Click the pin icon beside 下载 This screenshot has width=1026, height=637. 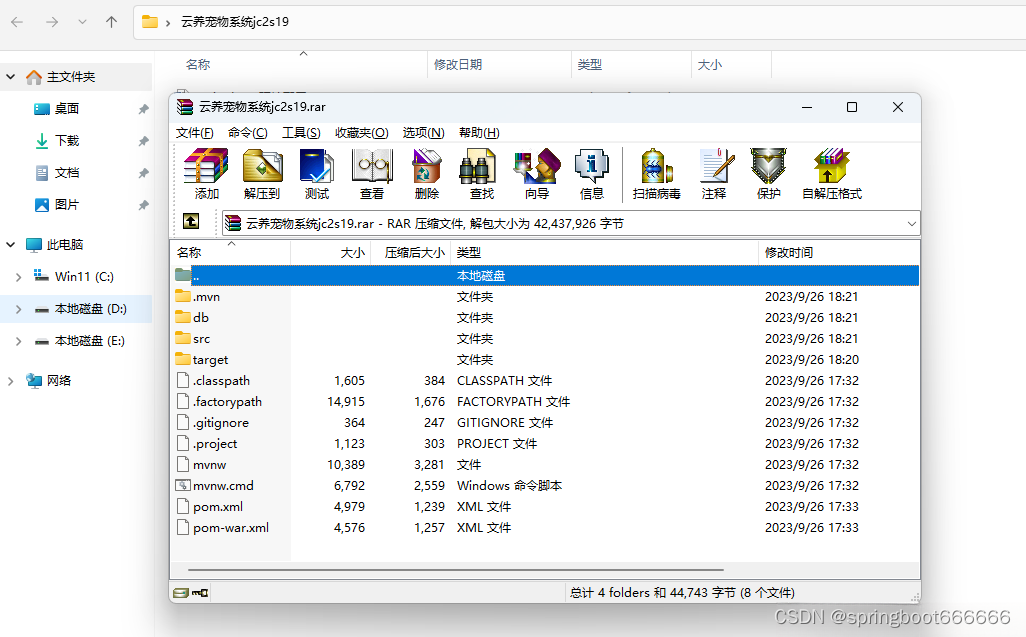[143, 141]
